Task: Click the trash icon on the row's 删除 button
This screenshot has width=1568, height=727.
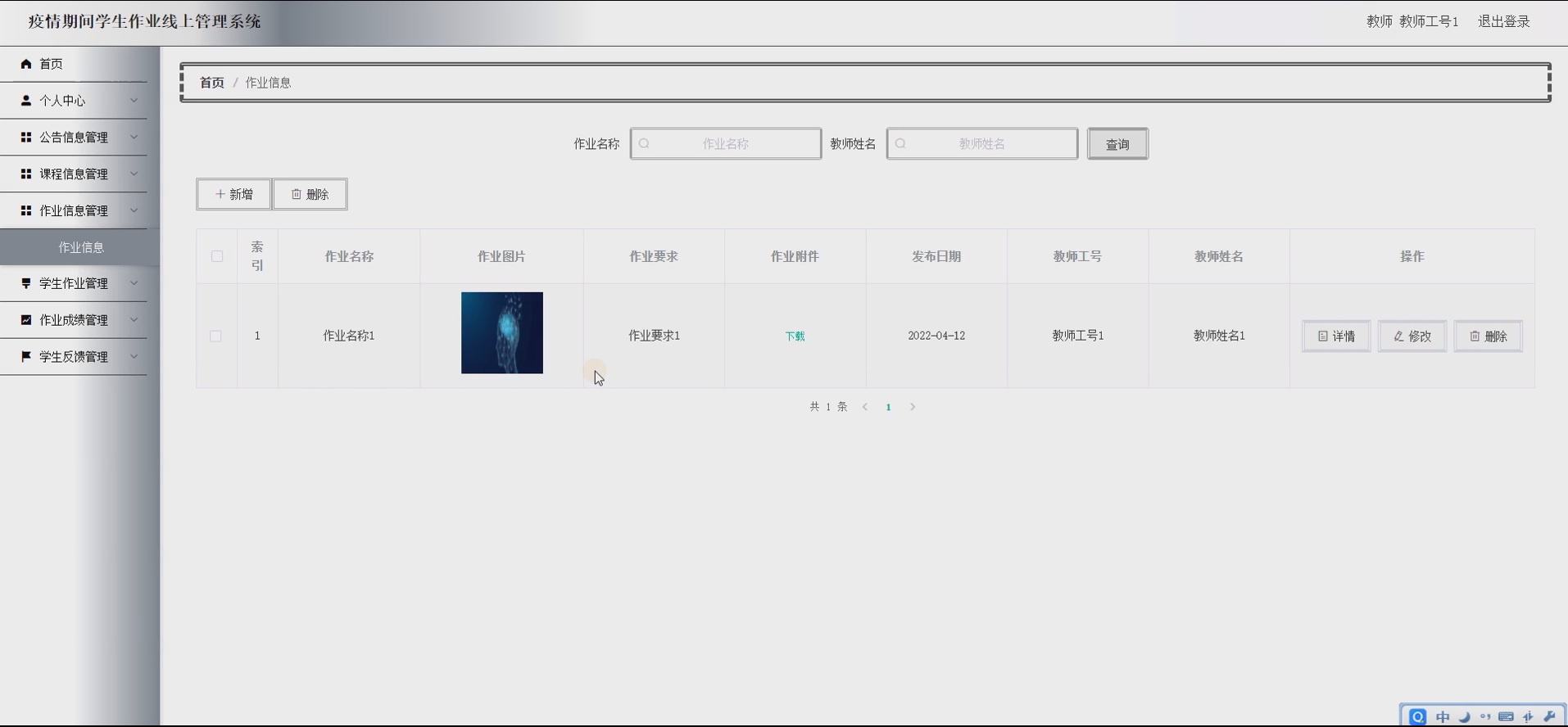Action: 1475,336
